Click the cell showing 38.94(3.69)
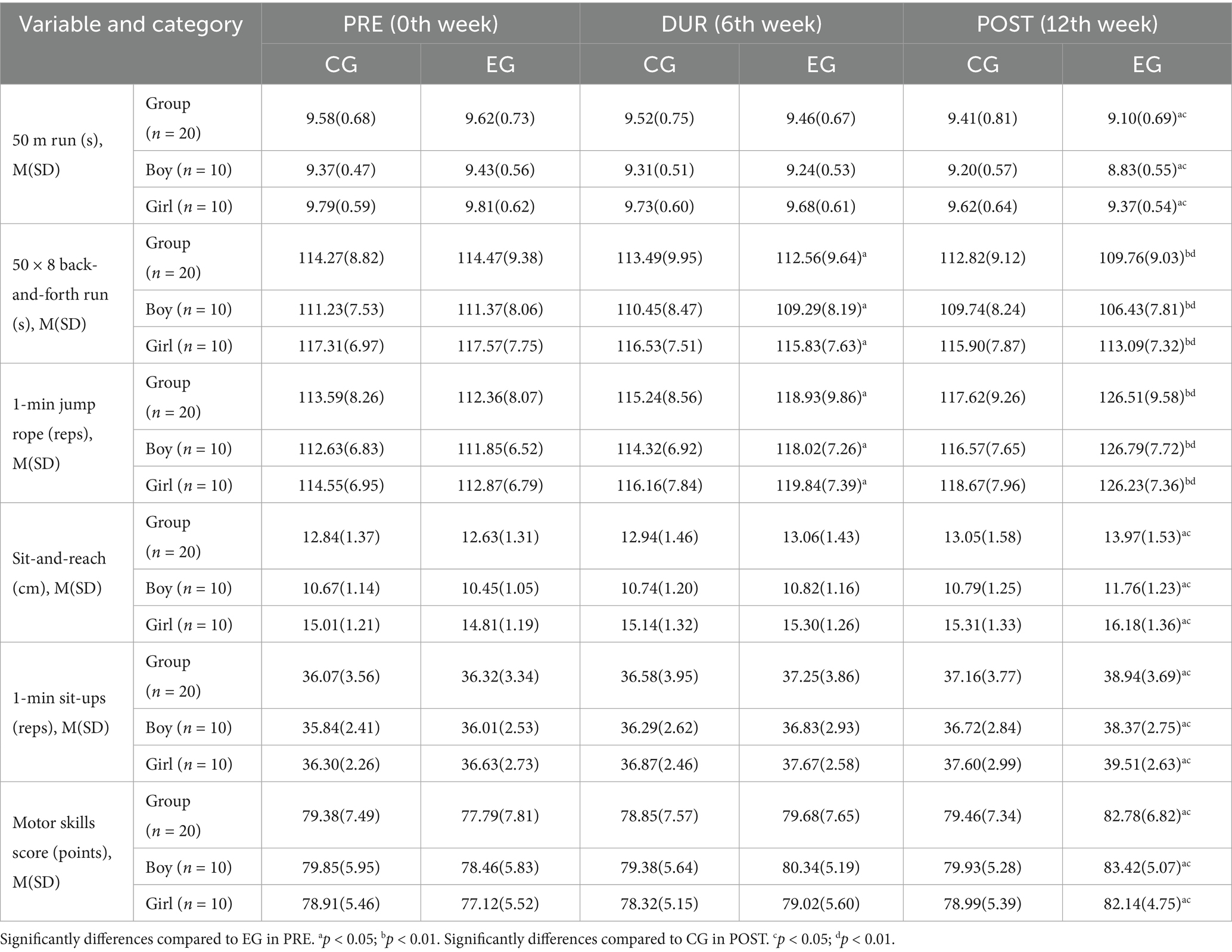 (x=1147, y=676)
